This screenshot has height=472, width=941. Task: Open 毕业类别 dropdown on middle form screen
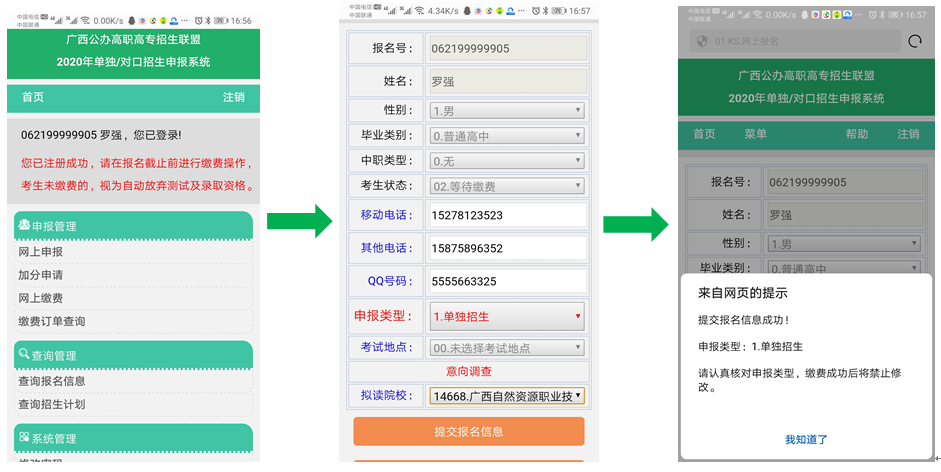[507, 136]
